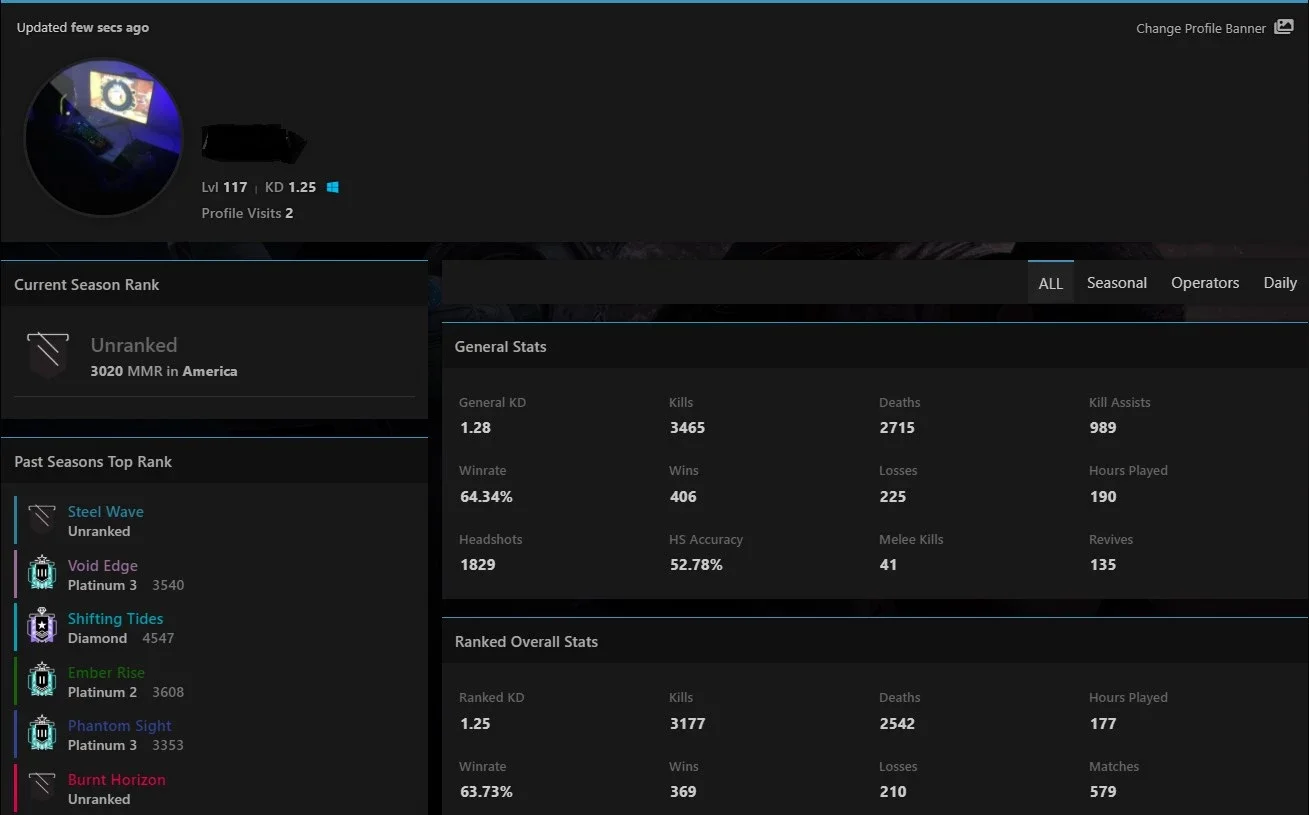
Task: Click the HS Accuracy value 52.78%
Action: (x=696, y=564)
